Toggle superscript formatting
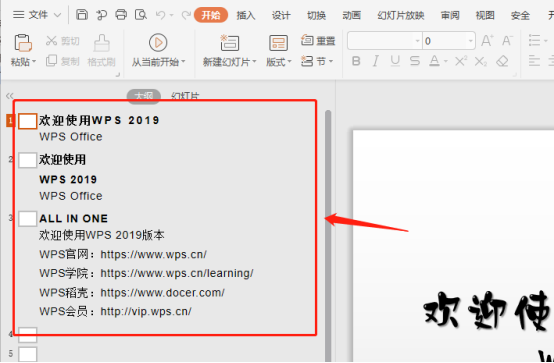554x363 pixels. [x=461, y=61]
